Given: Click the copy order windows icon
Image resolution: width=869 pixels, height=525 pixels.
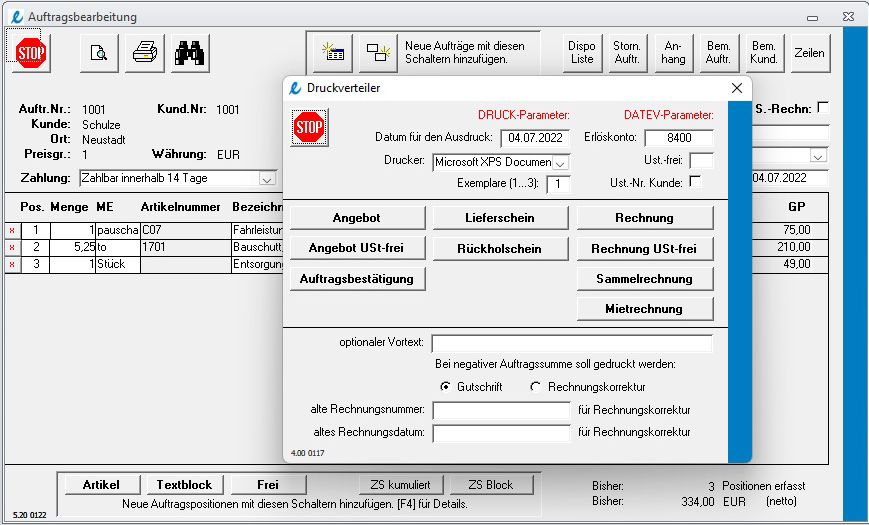Looking at the screenshot, I should coord(379,53).
